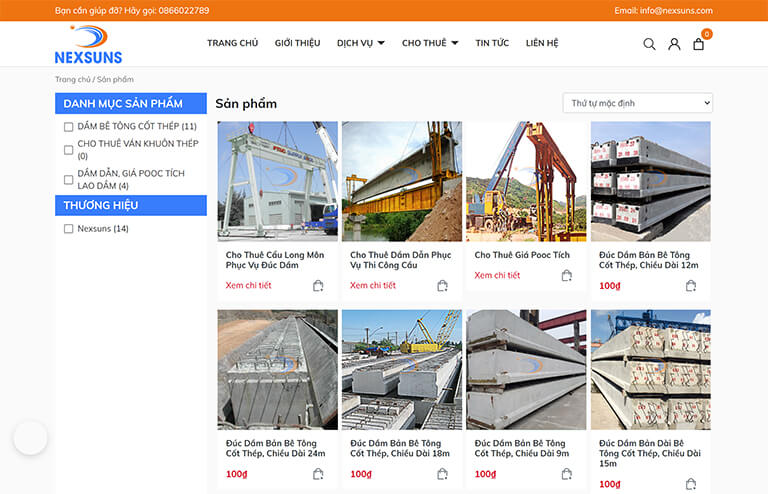Open the floating round chat button
This screenshot has height=494, width=768.
coord(30,438)
